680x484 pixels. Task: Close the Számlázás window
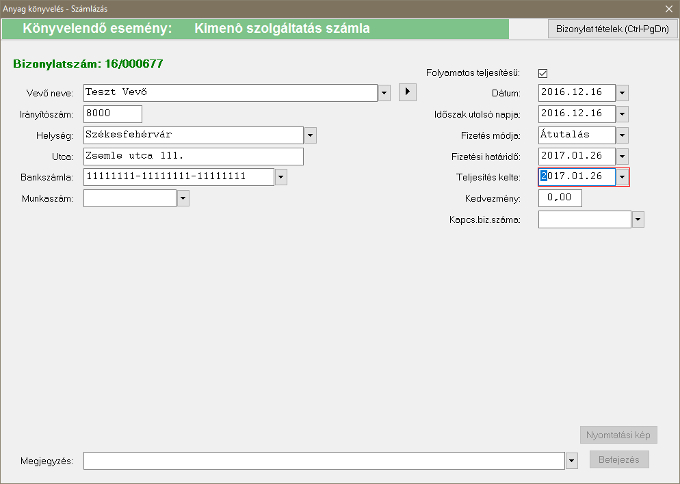668,8
